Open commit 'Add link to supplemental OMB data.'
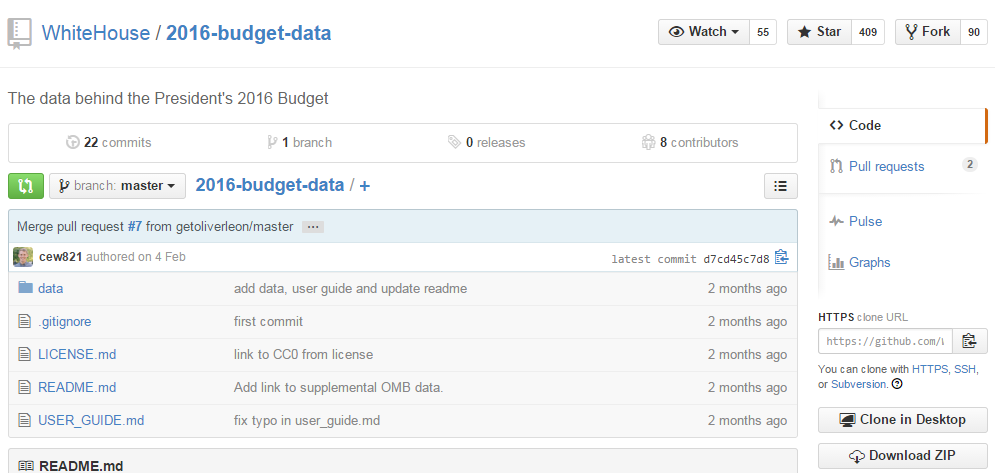The width and height of the screenshot is (995, 473). coord(338,387)
